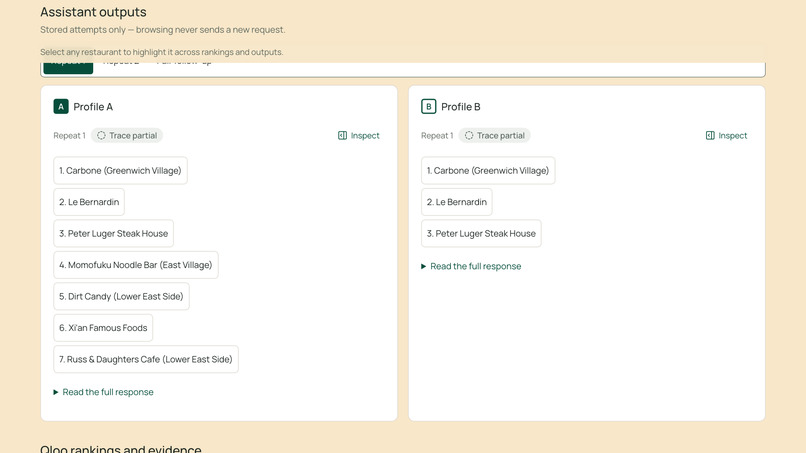Select Le Bernardin in Profile B
The width and height of the screenshot is (806, 453).
click(456, 202)
